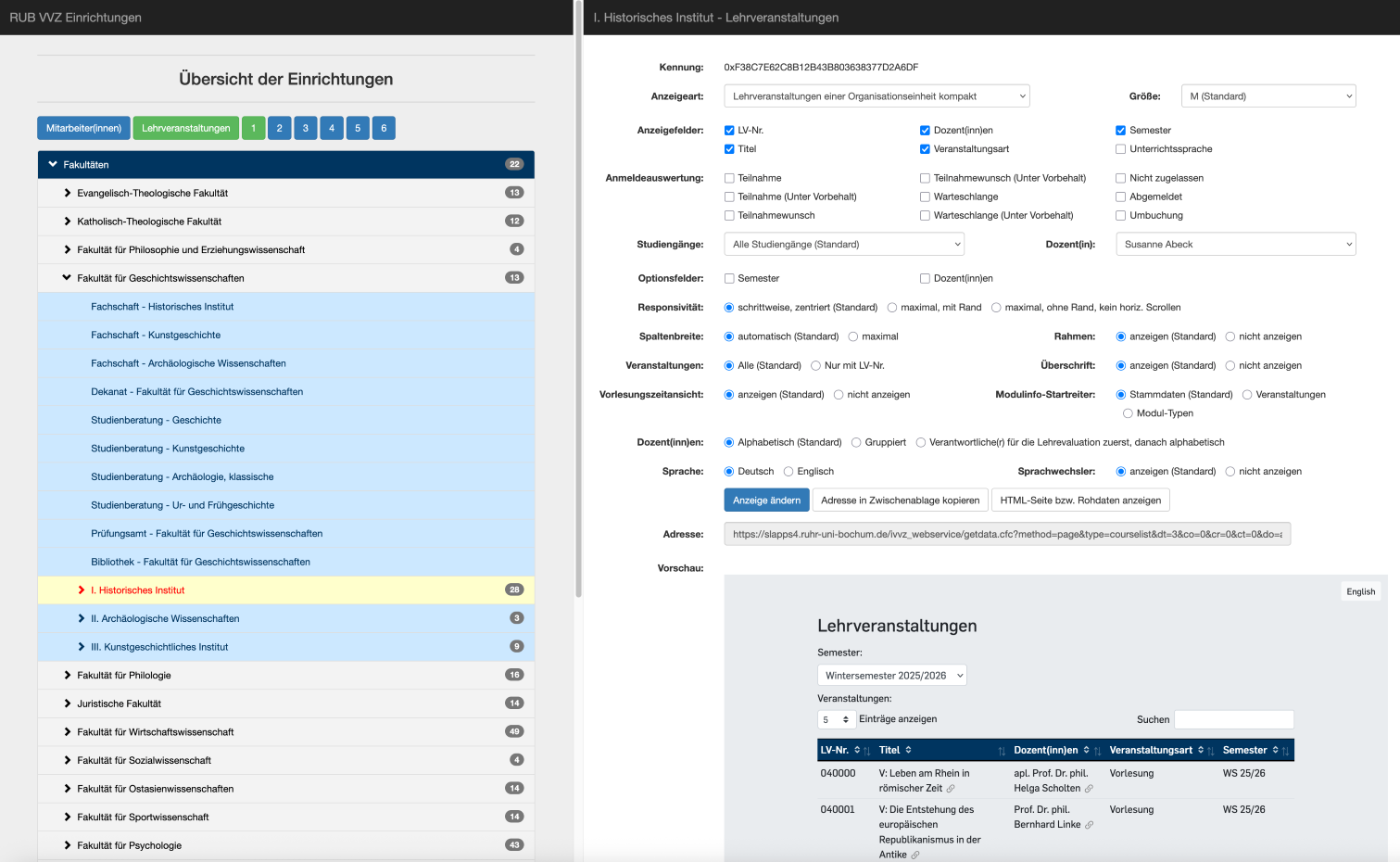Expand Fakultät für Philologie tree node
The height and width of the screenshot is (862, 1400).
[x=68, y=676]
